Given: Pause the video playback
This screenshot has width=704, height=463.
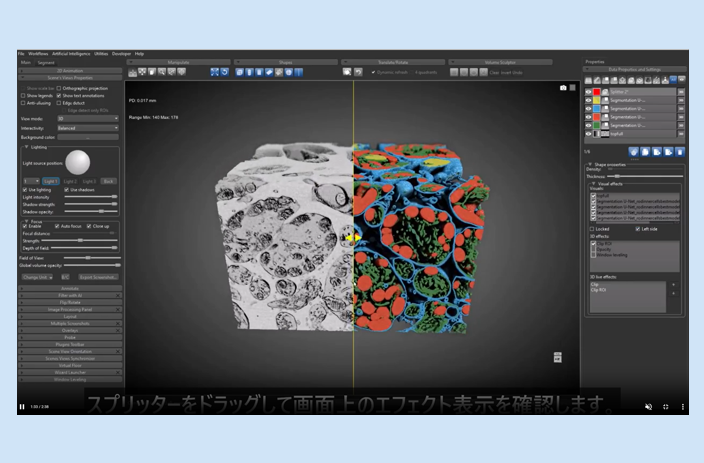Looking at the screenshot, I should click(x=22, y=407).
